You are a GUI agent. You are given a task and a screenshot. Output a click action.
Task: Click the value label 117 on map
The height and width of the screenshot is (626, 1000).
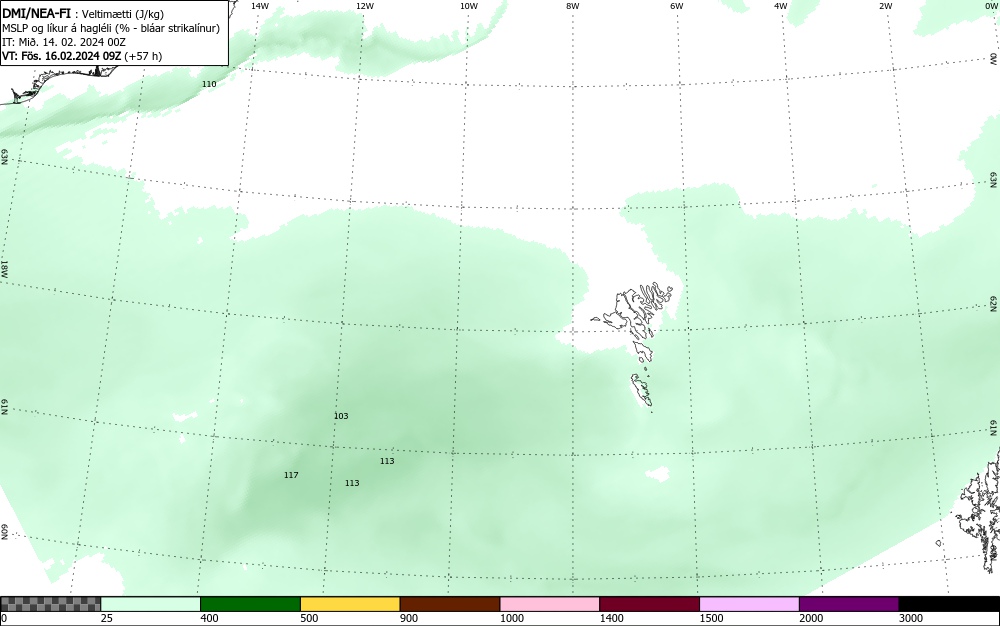tap(291, 475)
